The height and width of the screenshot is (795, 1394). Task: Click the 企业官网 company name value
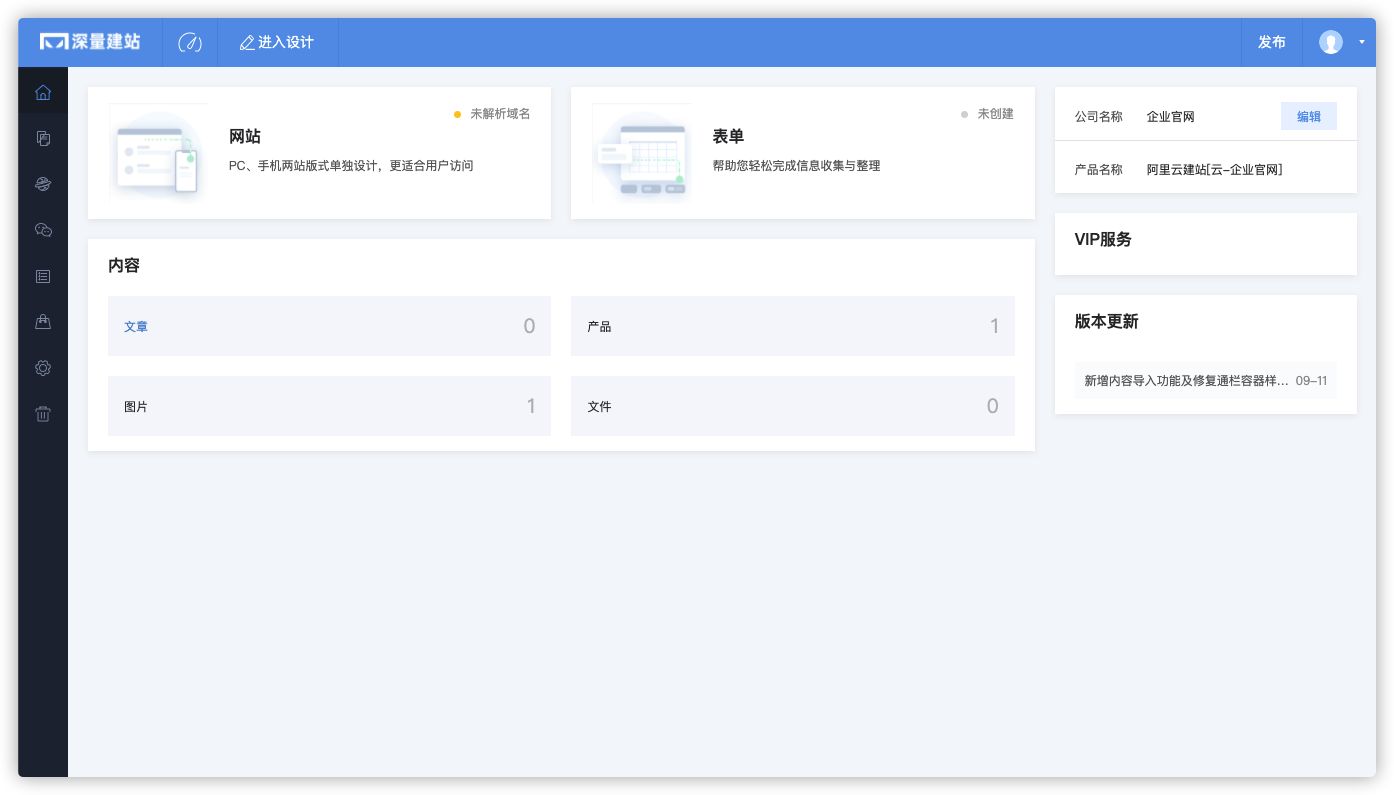click(1170, 117)
